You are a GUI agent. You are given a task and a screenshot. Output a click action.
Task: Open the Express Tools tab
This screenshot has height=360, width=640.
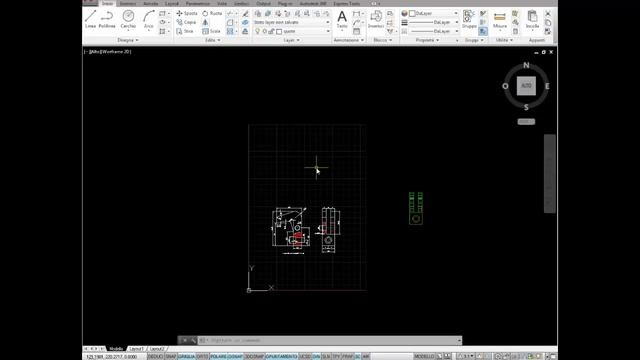pyautogui.click(x=347, y=3)
